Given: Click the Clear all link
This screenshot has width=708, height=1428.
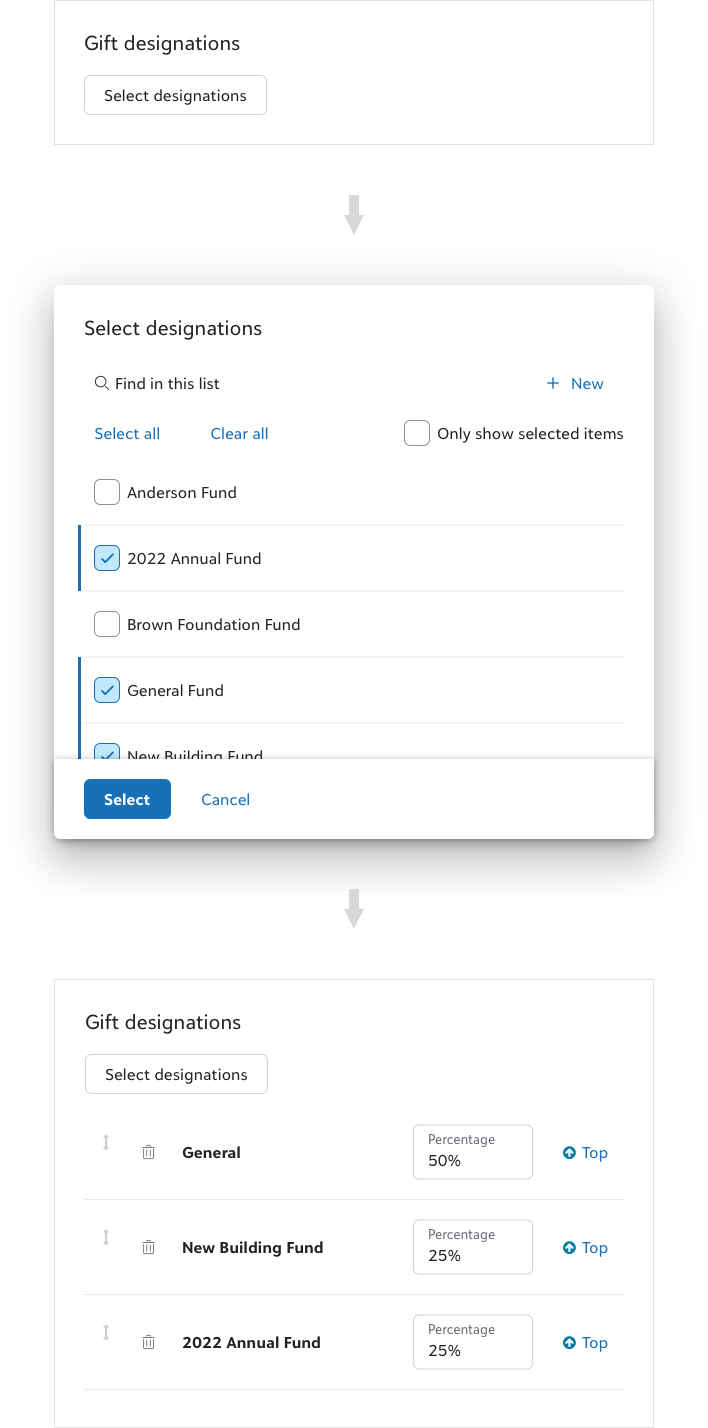Looking at the screenshot, I should 239,433.
